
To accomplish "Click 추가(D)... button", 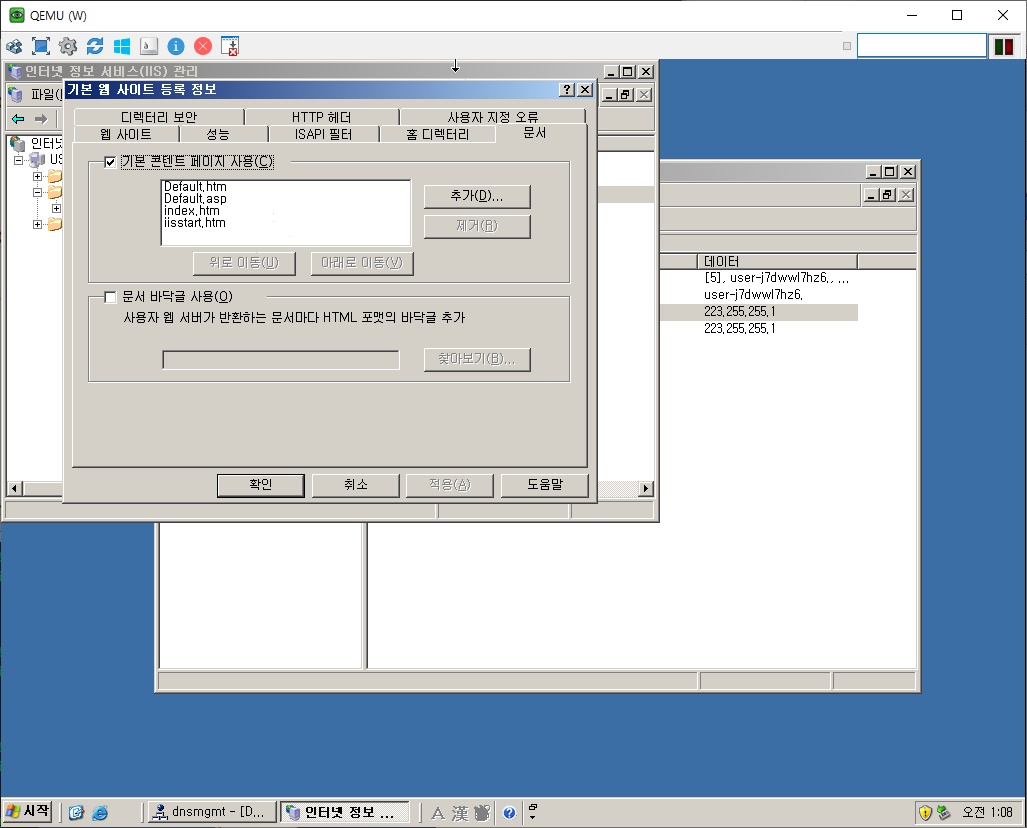I will tap(477, 196).
